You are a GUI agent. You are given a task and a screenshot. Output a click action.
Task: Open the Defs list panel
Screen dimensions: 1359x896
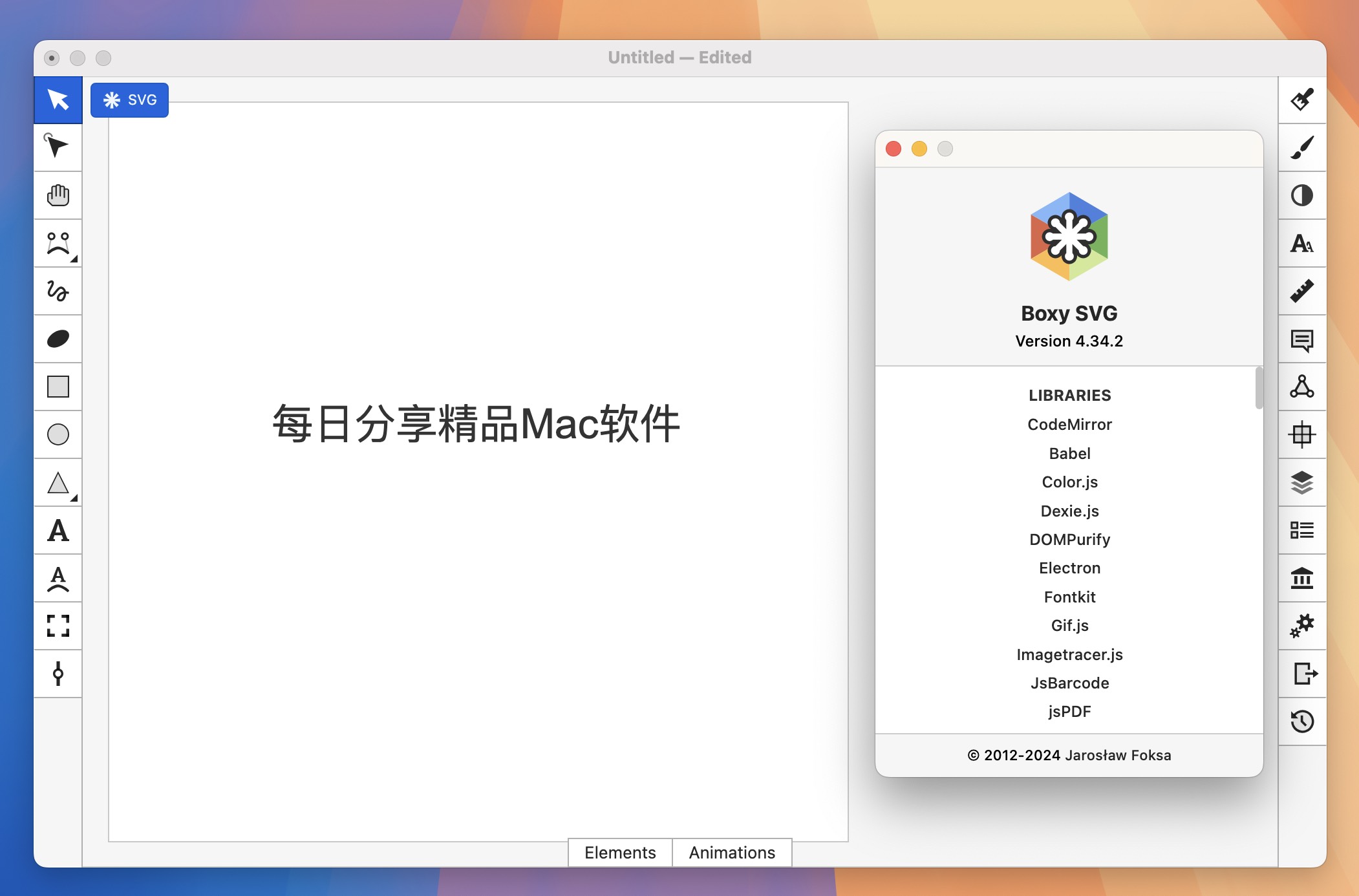pos(1302,530)
